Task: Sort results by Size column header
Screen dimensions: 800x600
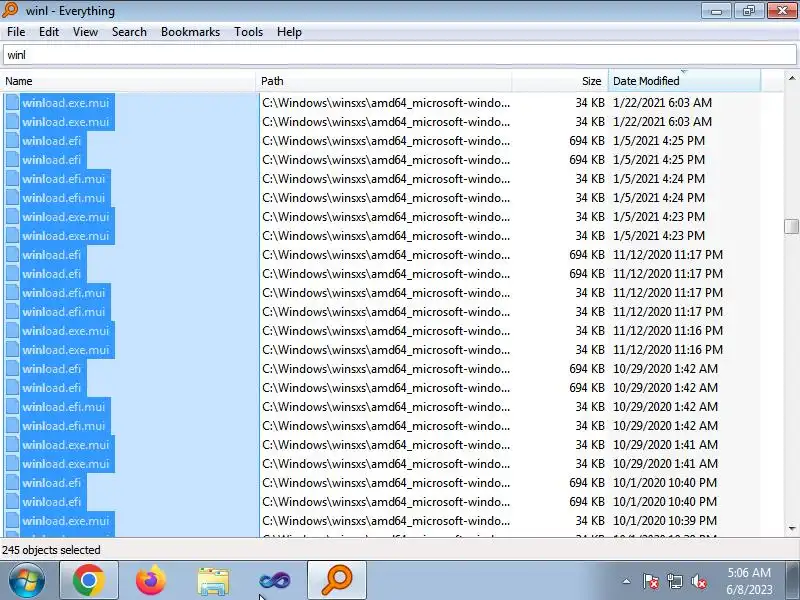Action: pyautogui.click(x=560, y=81)
